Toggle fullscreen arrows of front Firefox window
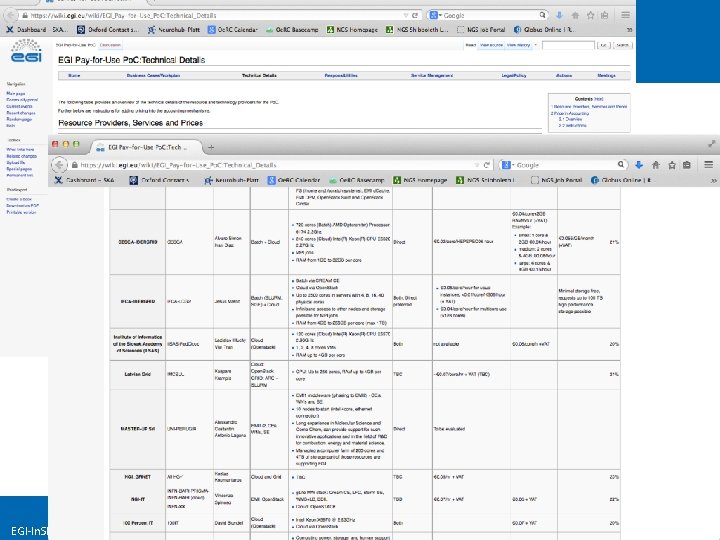 click(712, 144)
